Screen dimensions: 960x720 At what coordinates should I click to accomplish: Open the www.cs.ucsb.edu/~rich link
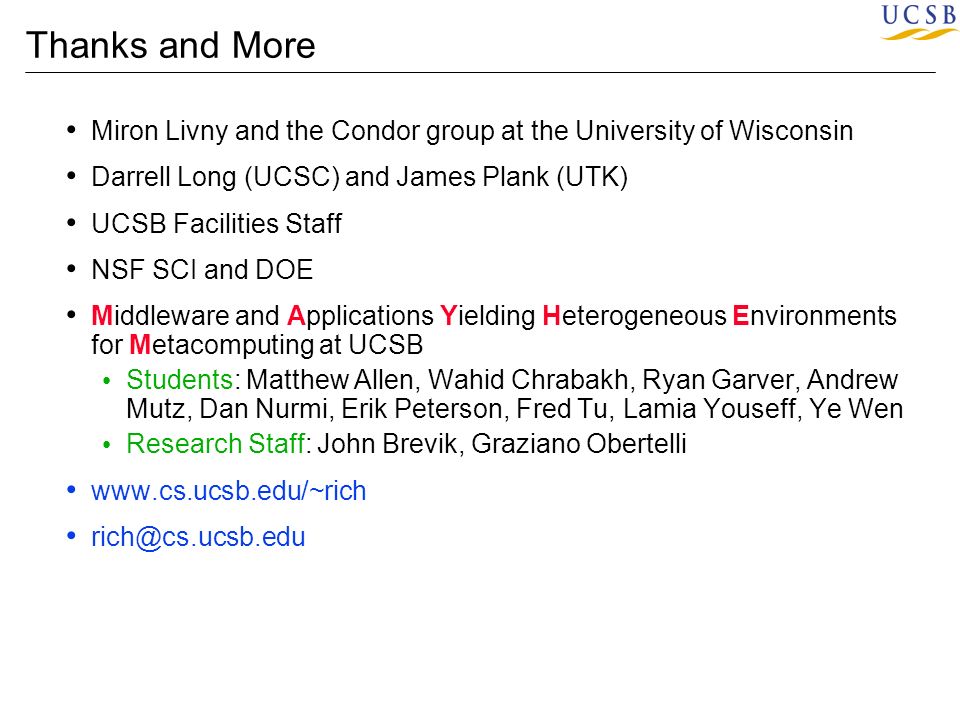click(228, 491)
